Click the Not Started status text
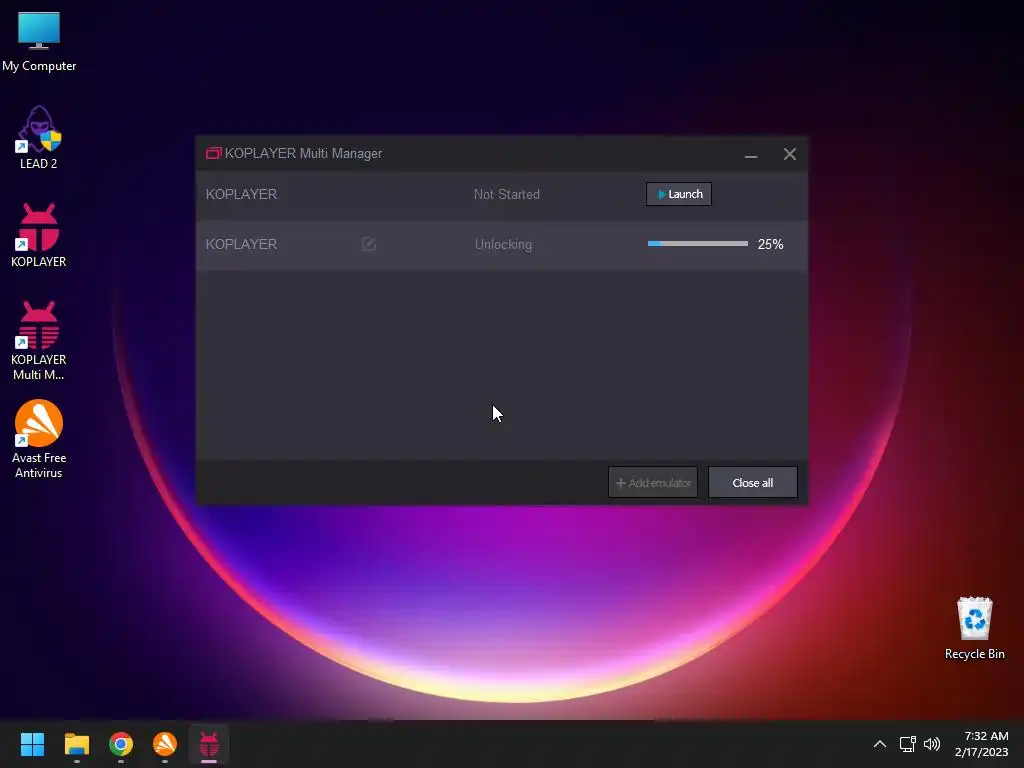This screenshot has height=768, width=1024. click(507, 194)
